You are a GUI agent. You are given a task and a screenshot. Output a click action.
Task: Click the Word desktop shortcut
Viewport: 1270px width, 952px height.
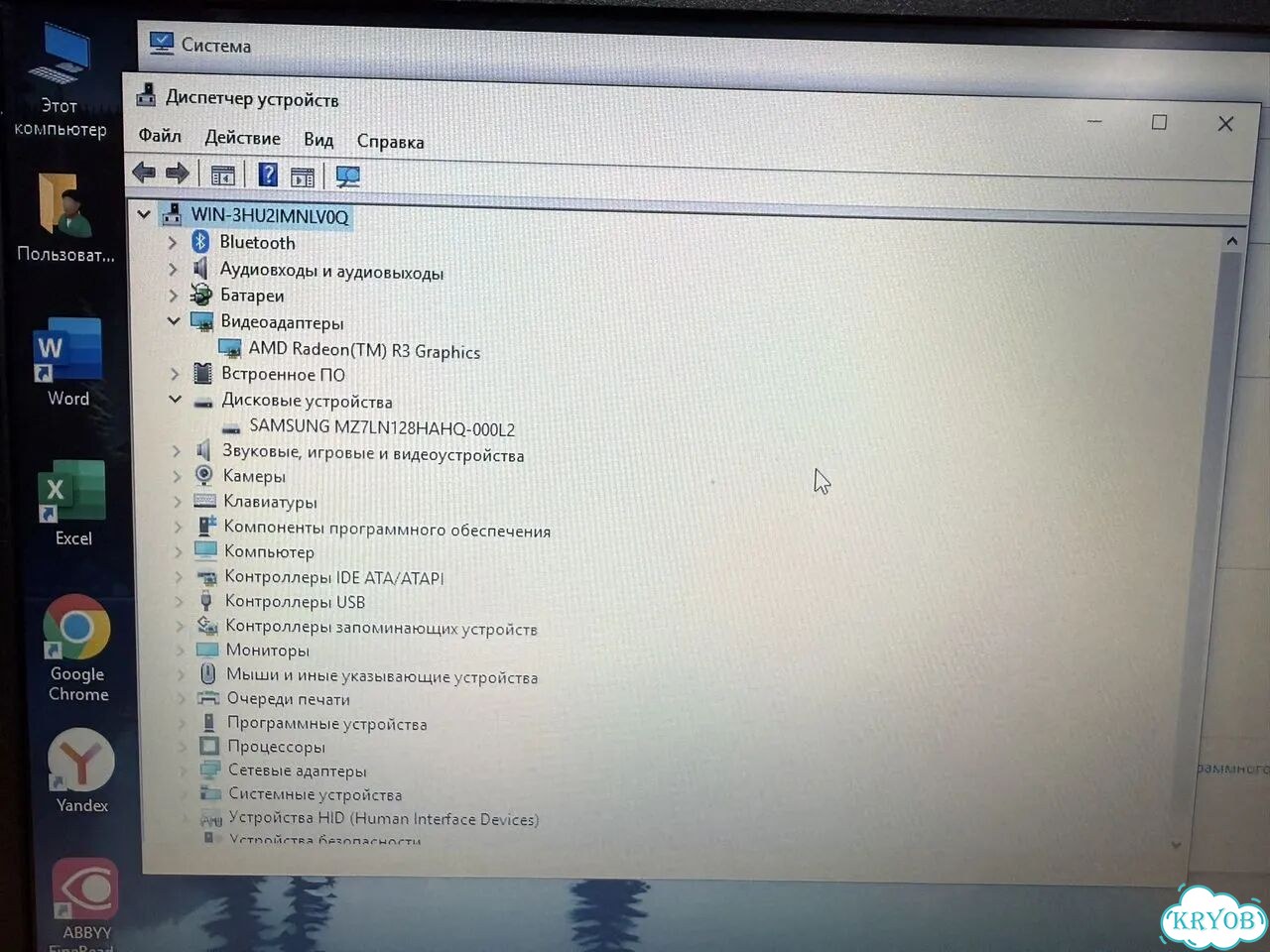(67, 363)
